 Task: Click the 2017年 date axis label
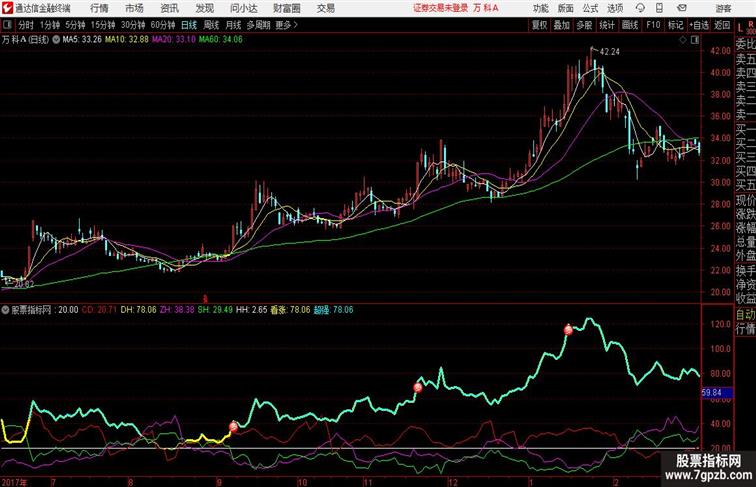pos(14,482)
